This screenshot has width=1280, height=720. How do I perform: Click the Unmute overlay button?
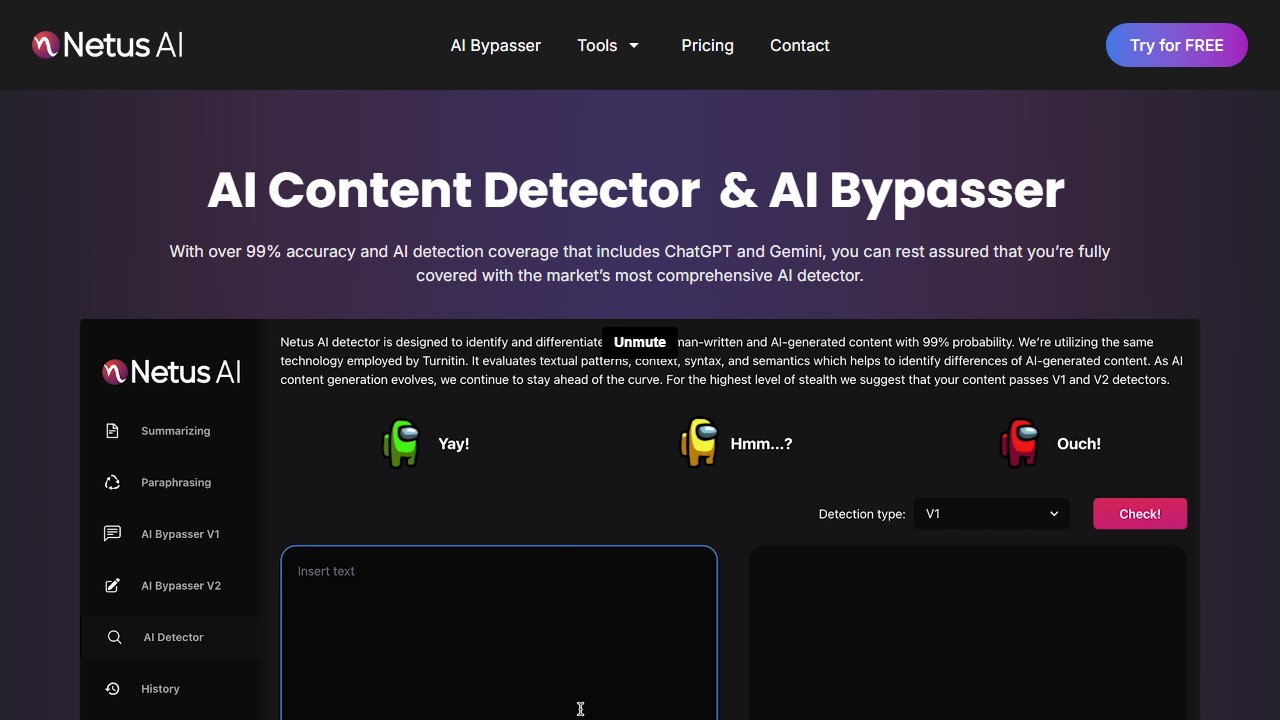coord(640,342)
